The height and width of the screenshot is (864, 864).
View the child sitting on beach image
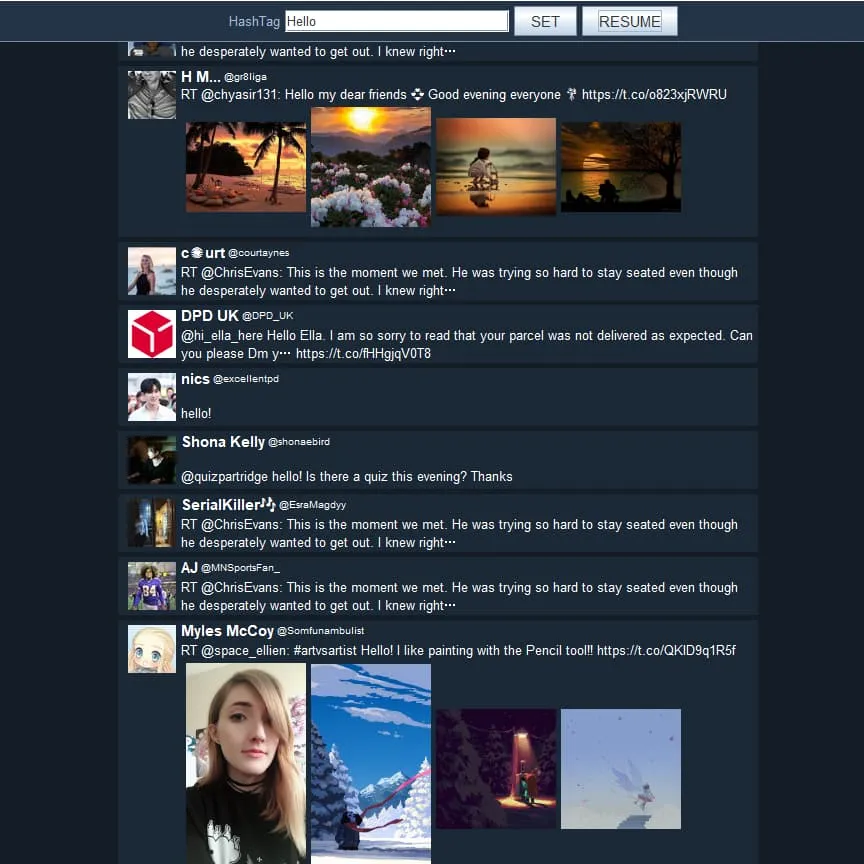496,167
